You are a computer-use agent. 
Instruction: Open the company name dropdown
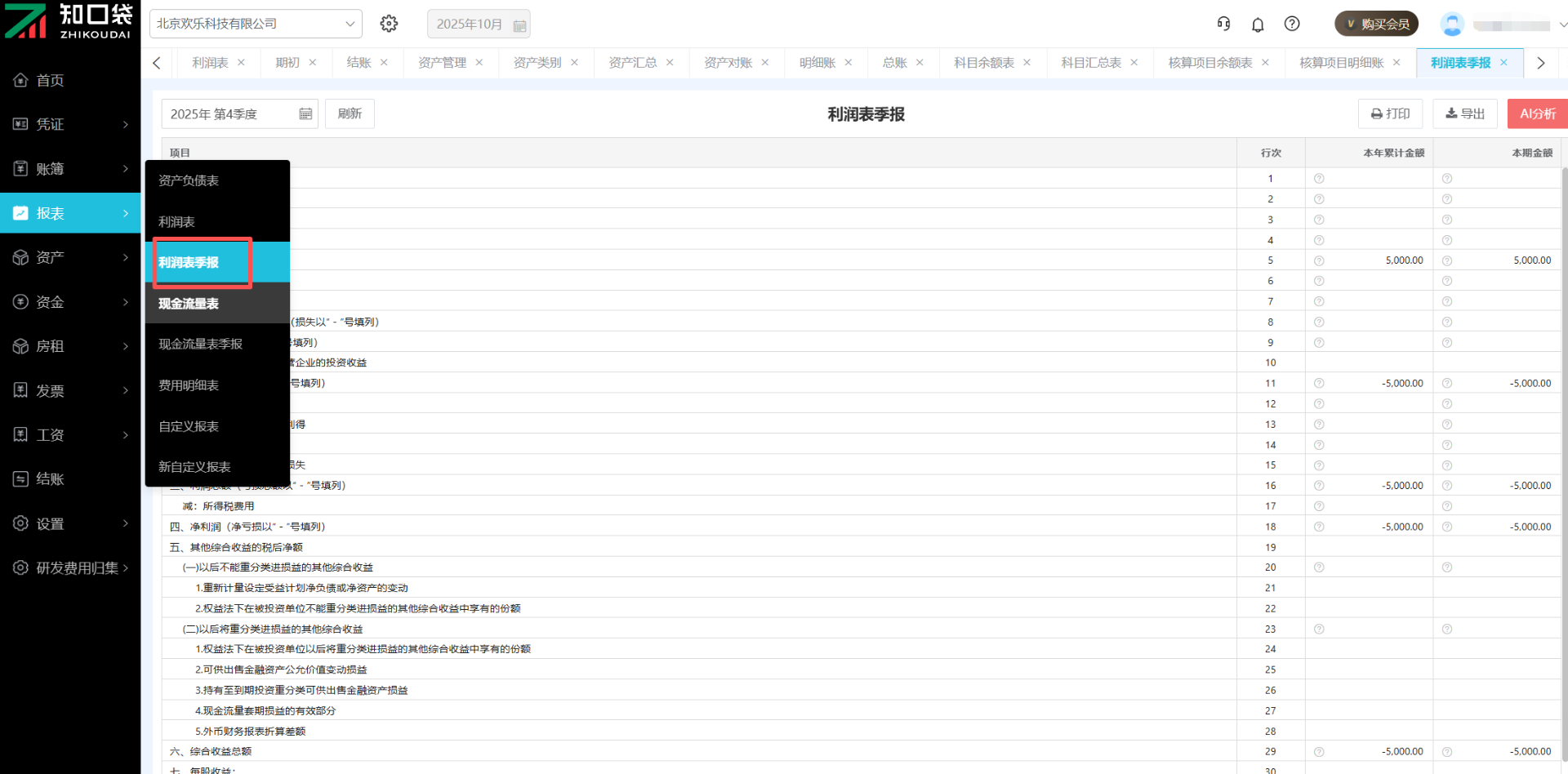pyautogui.click(x=256, y=24)
